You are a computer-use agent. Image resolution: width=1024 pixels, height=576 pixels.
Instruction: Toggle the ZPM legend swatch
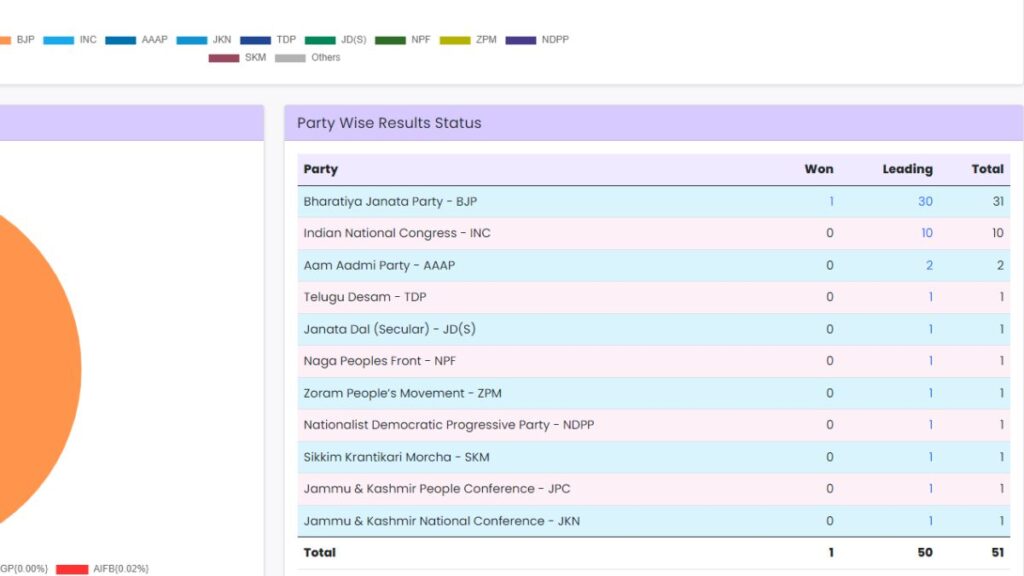click(x=454, y=40)
